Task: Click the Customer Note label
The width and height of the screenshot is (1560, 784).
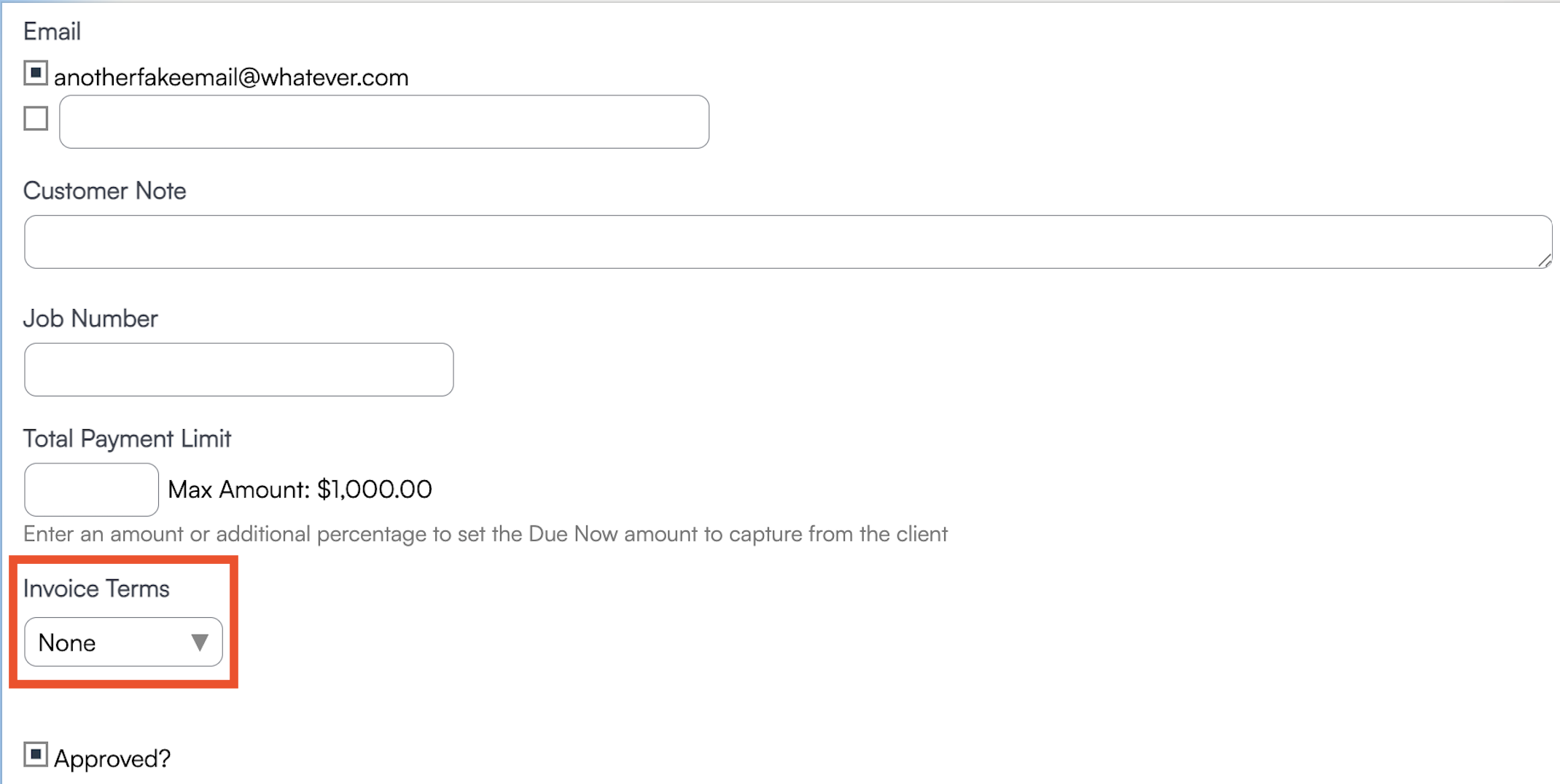Action: click(x=104, y=191)
